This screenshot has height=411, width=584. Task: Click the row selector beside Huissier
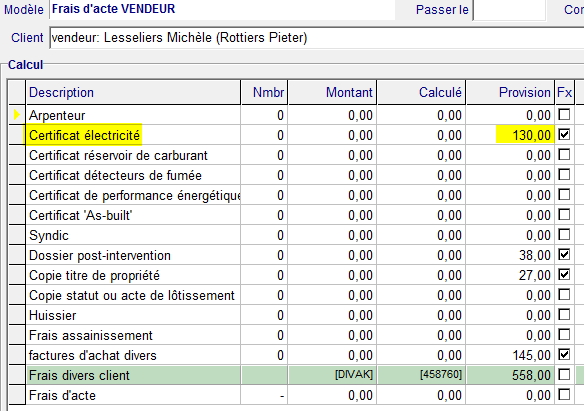pos(17,315)
